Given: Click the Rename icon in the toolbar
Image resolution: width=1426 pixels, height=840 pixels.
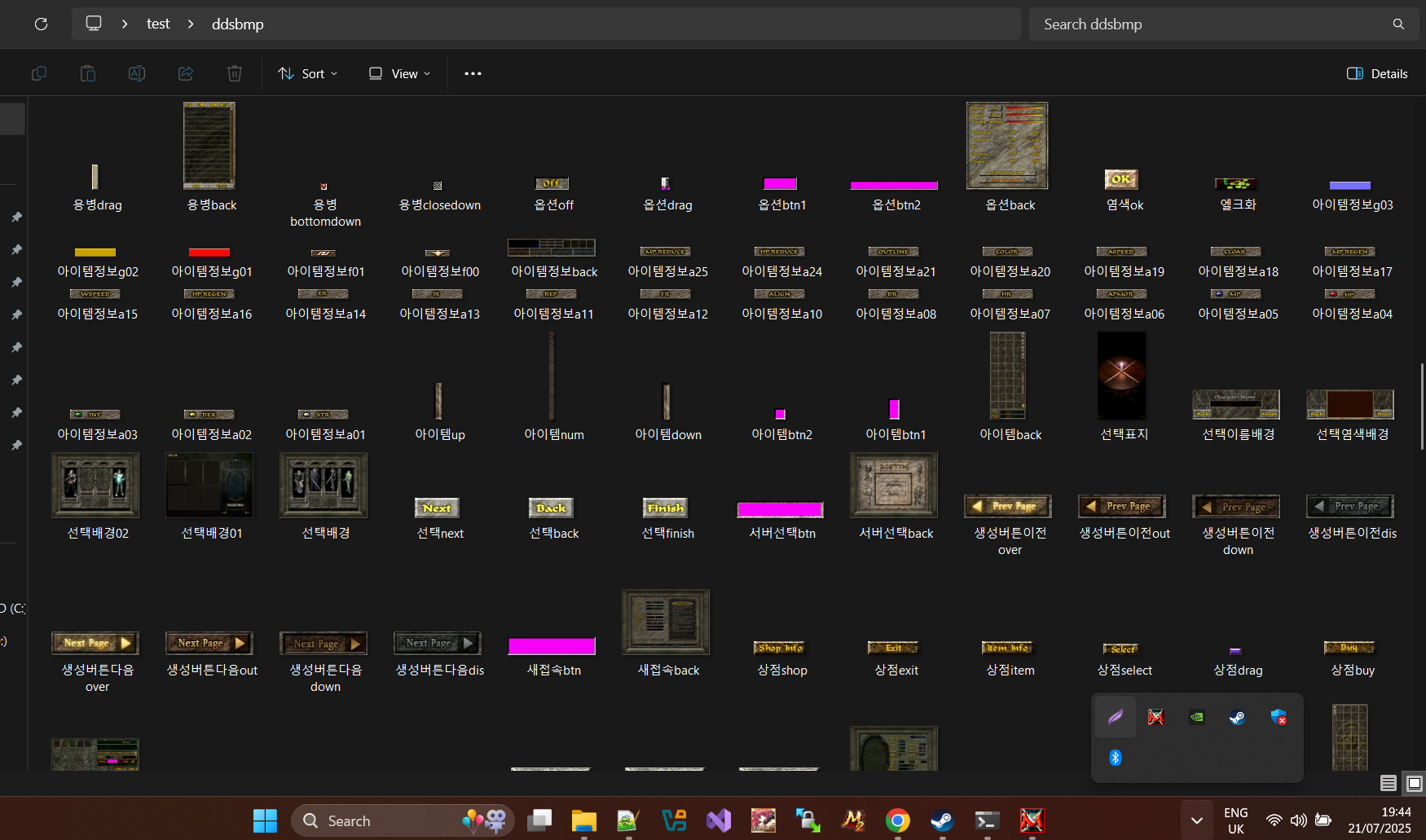Looking at the screenshot, I should click(137, 73).
